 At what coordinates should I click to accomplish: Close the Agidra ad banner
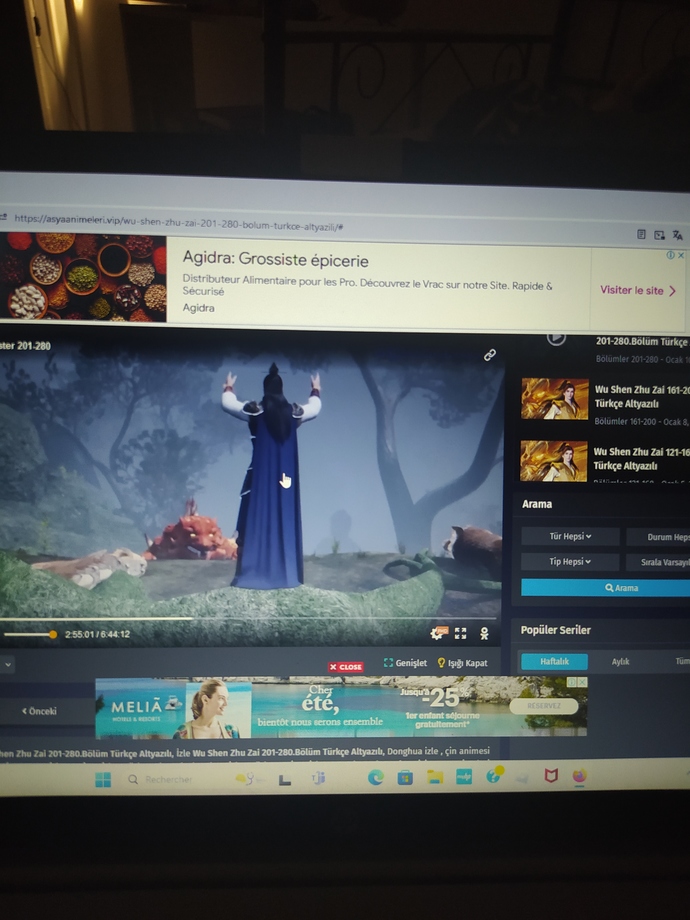click(681, 255)
